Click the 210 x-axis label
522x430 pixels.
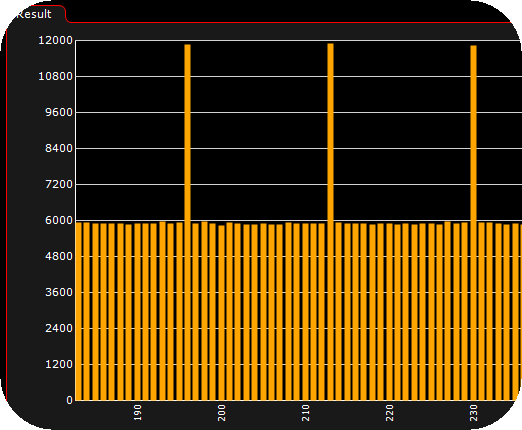click(306, 413)
